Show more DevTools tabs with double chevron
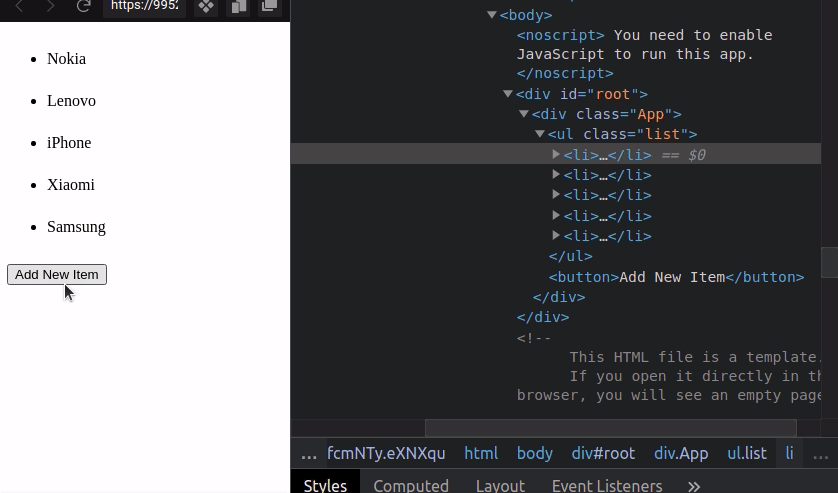 (694, 486)
